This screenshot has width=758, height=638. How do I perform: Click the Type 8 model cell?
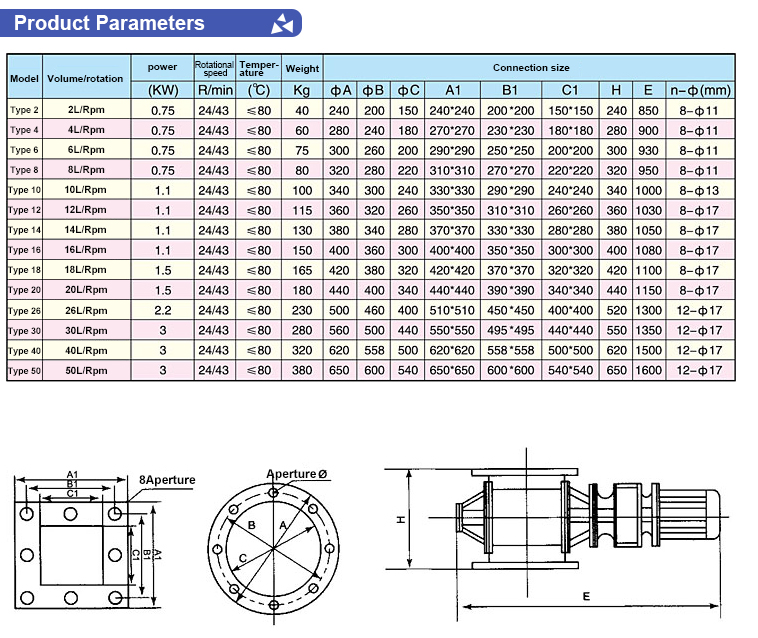tap(24, 170)
